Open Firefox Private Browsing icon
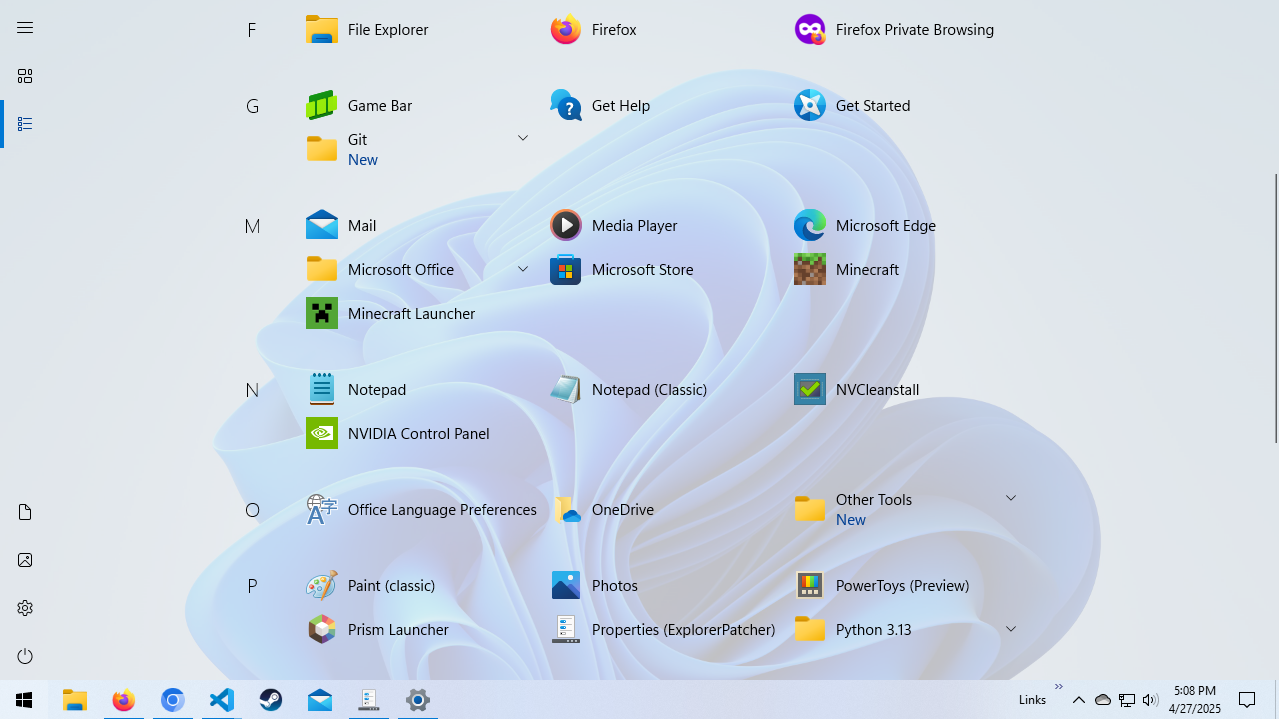Screen dimensions: 1279x719 pyautogui.click(x=810, y=29)
